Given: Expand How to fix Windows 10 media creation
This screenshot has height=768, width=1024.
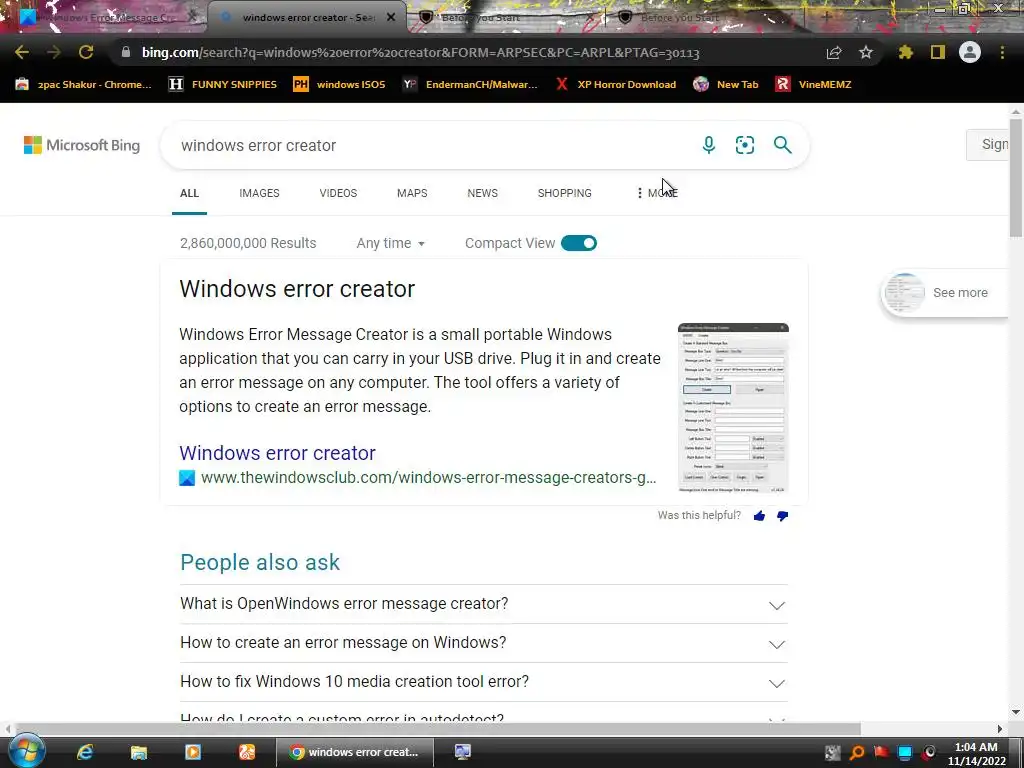Looking at the screenshot, I should pyautogui.click(x=484, y=682).
